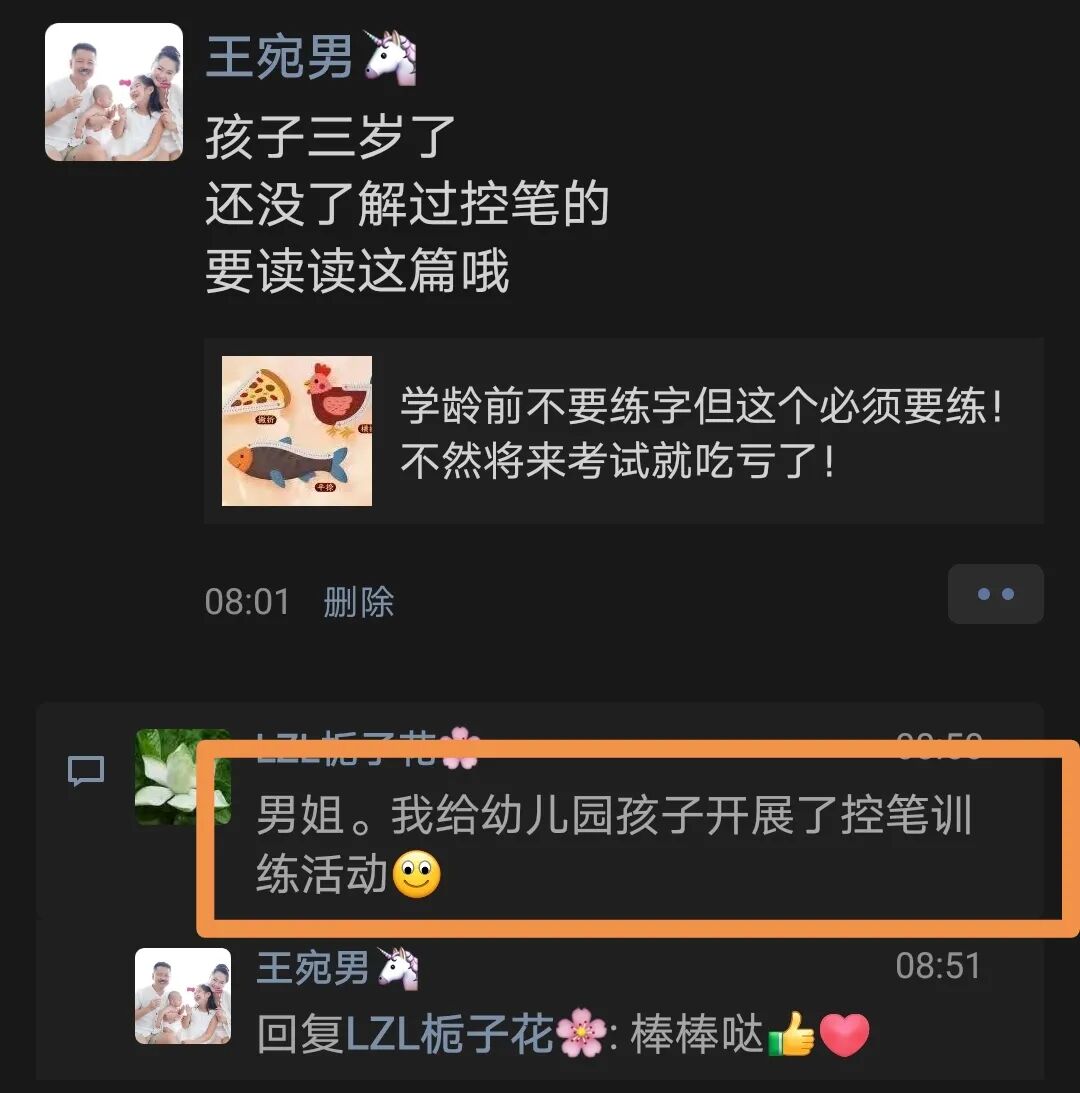The image size is (1080, 1093).
Task: Open 王宛男's avatar in the reply row
Action: pos(183,995)
